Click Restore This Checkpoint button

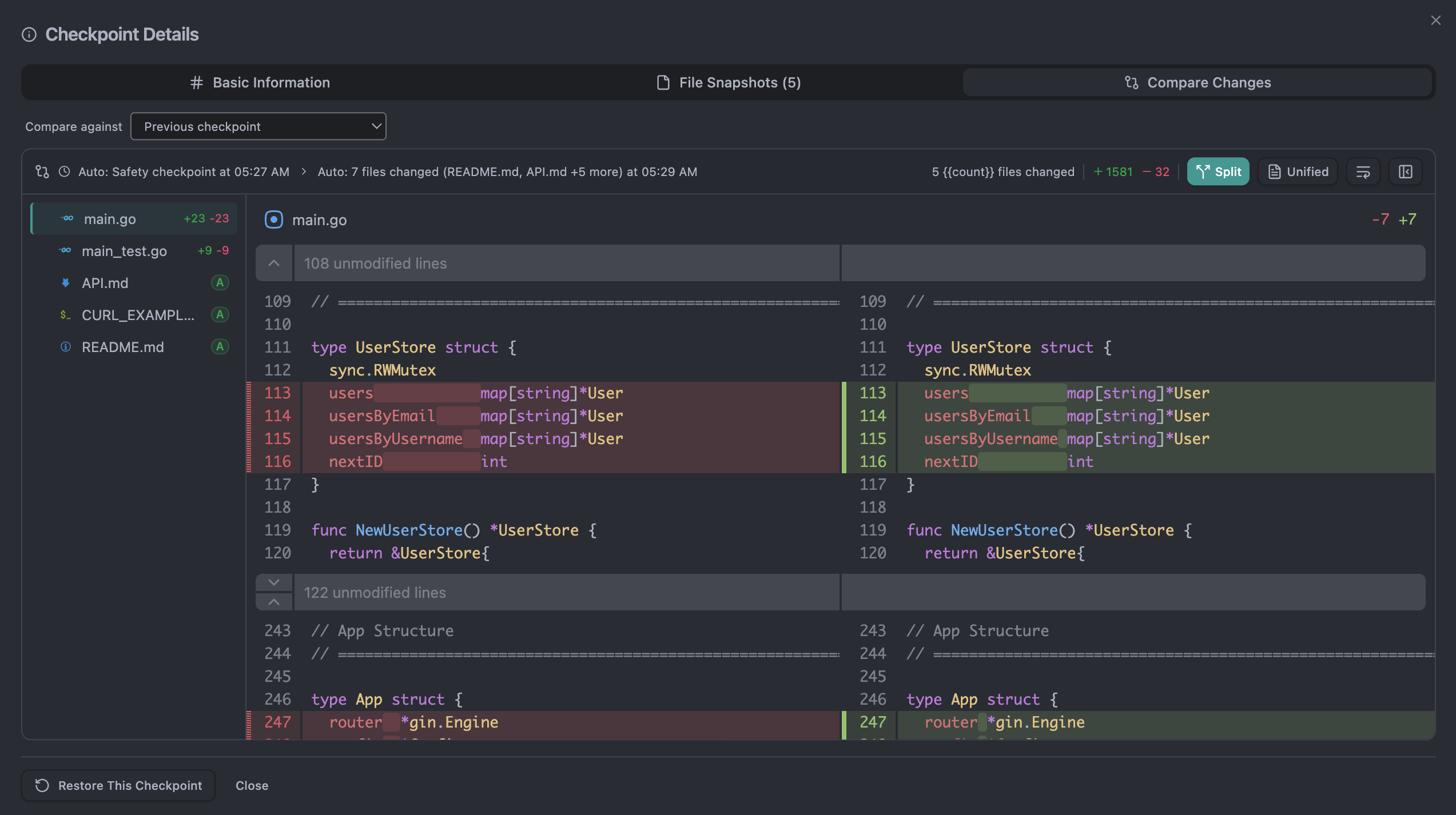point(118,785)
